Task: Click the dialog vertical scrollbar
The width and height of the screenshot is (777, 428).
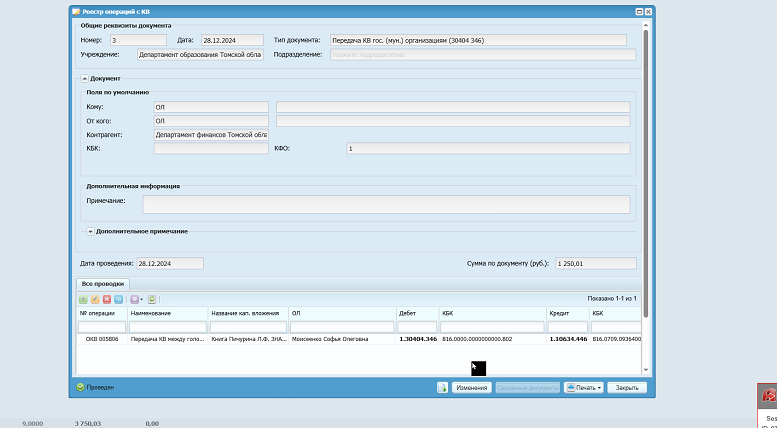Action: tap(646, 173)
